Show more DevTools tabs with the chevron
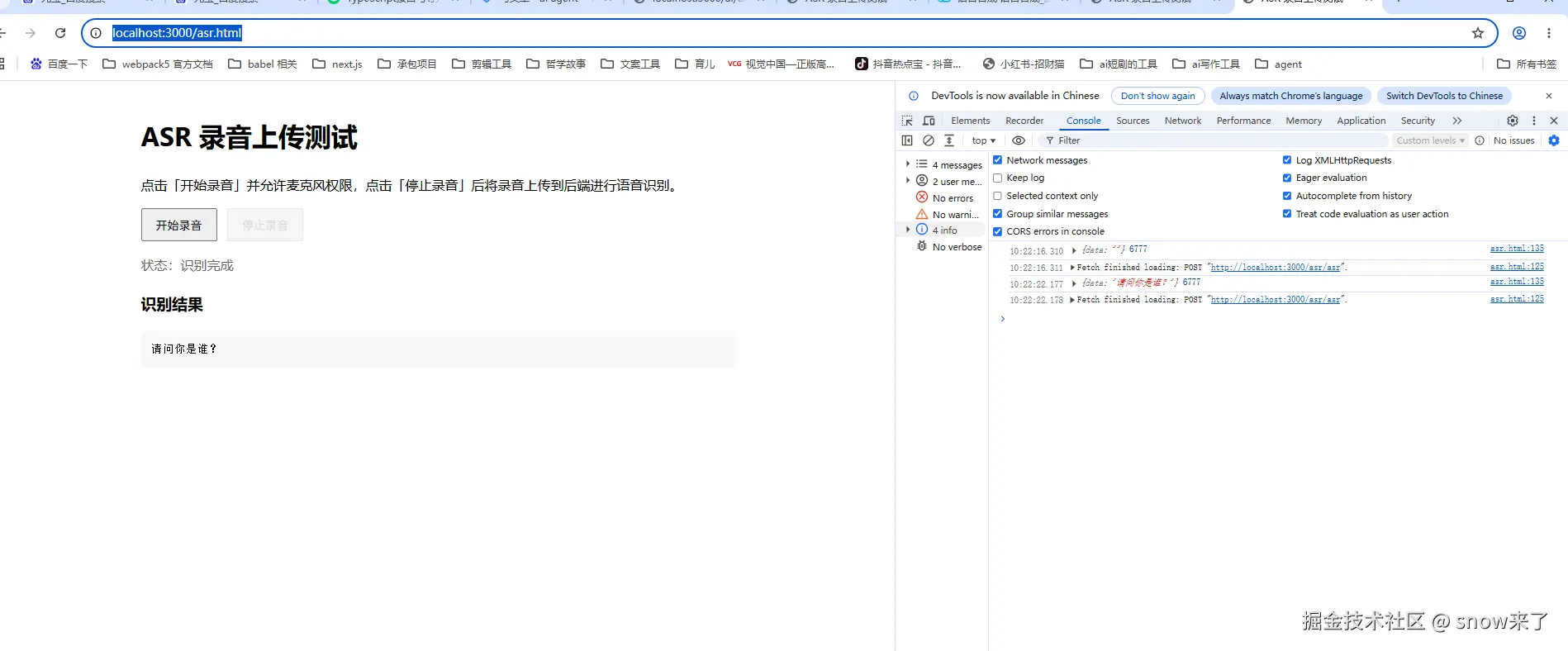 [1457, 121]
